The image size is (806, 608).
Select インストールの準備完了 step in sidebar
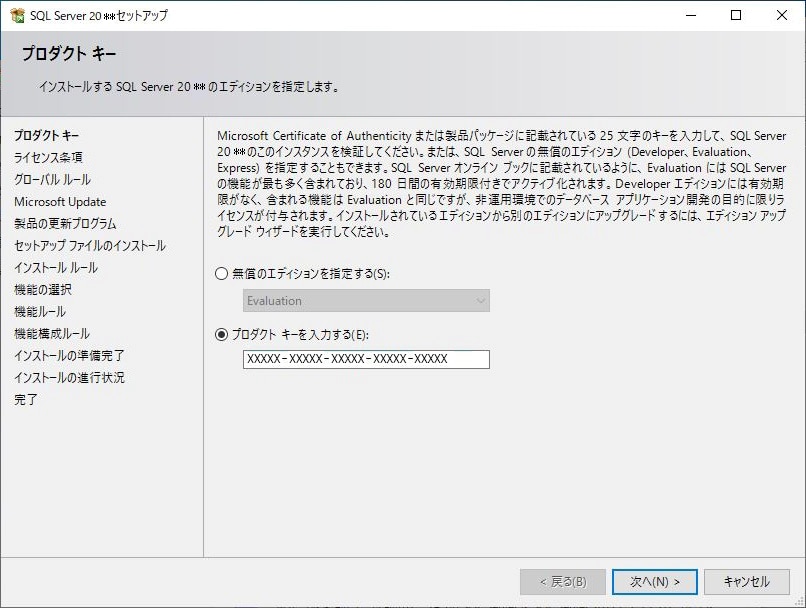pyautogui.click(x=69, y=356)
